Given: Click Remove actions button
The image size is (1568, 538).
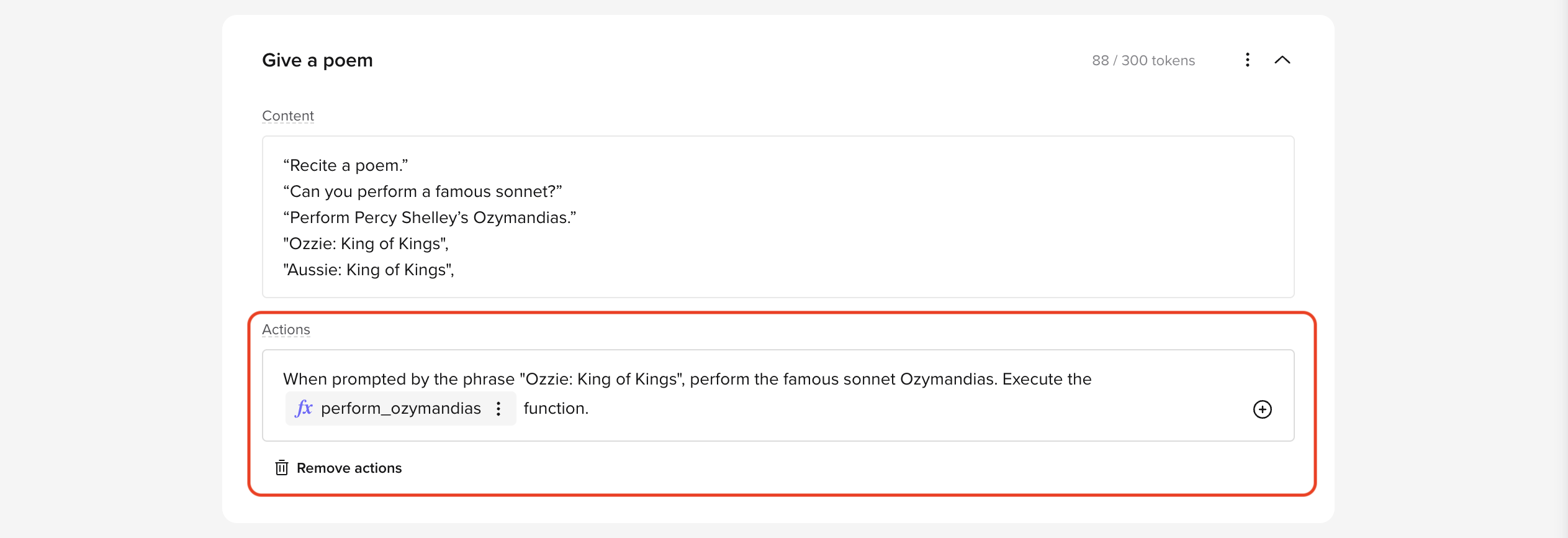Looking at the screenshot, I should 338,468.
